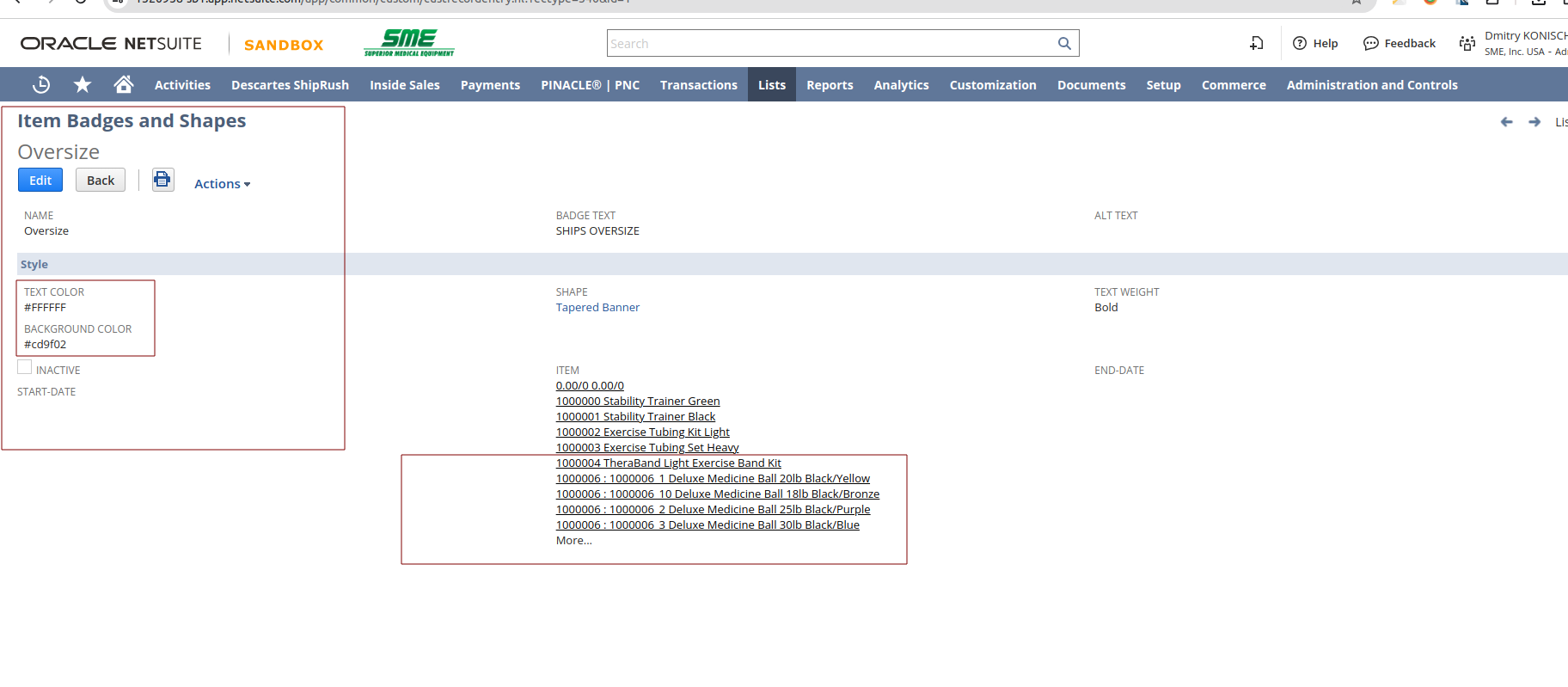
Task: Open 1000000 Stability Trainer Green item
Action: 637,402
